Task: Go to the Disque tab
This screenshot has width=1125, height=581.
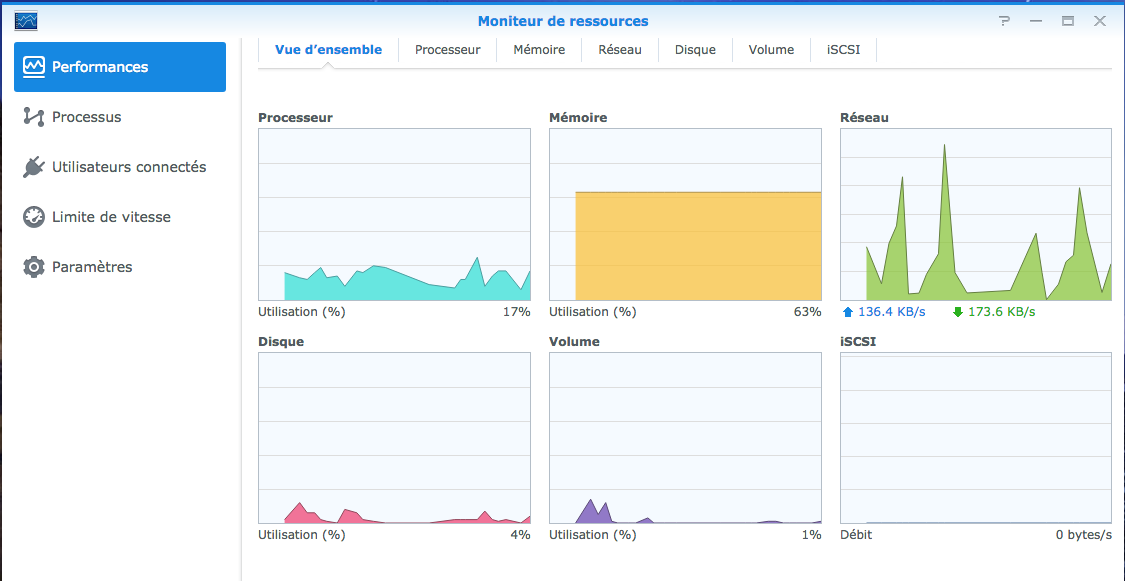Action: [x=695, y=49]
